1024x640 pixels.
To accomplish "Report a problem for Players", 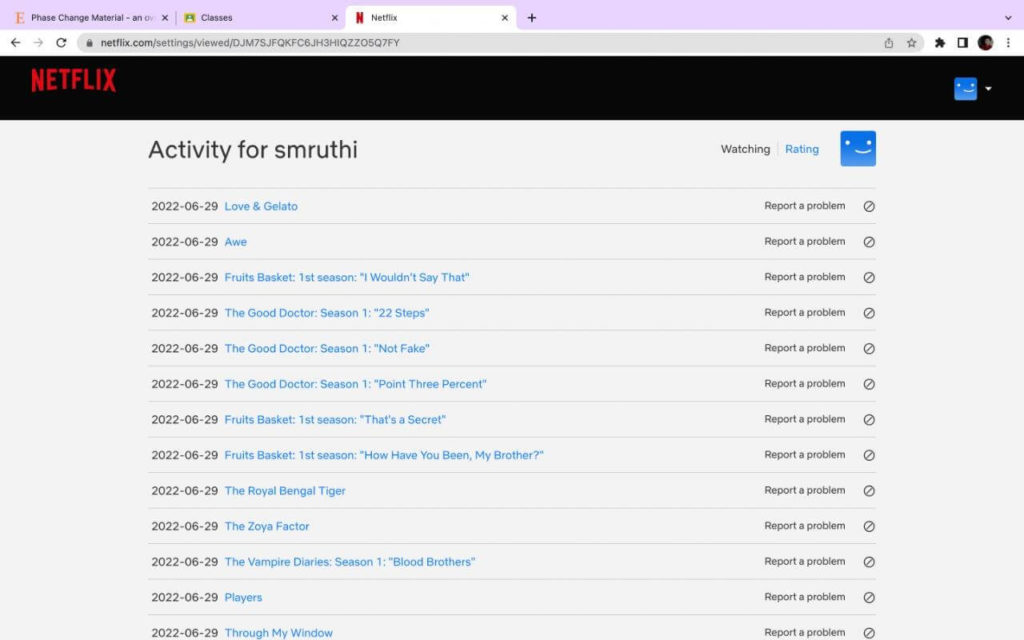I will [805, 597].
